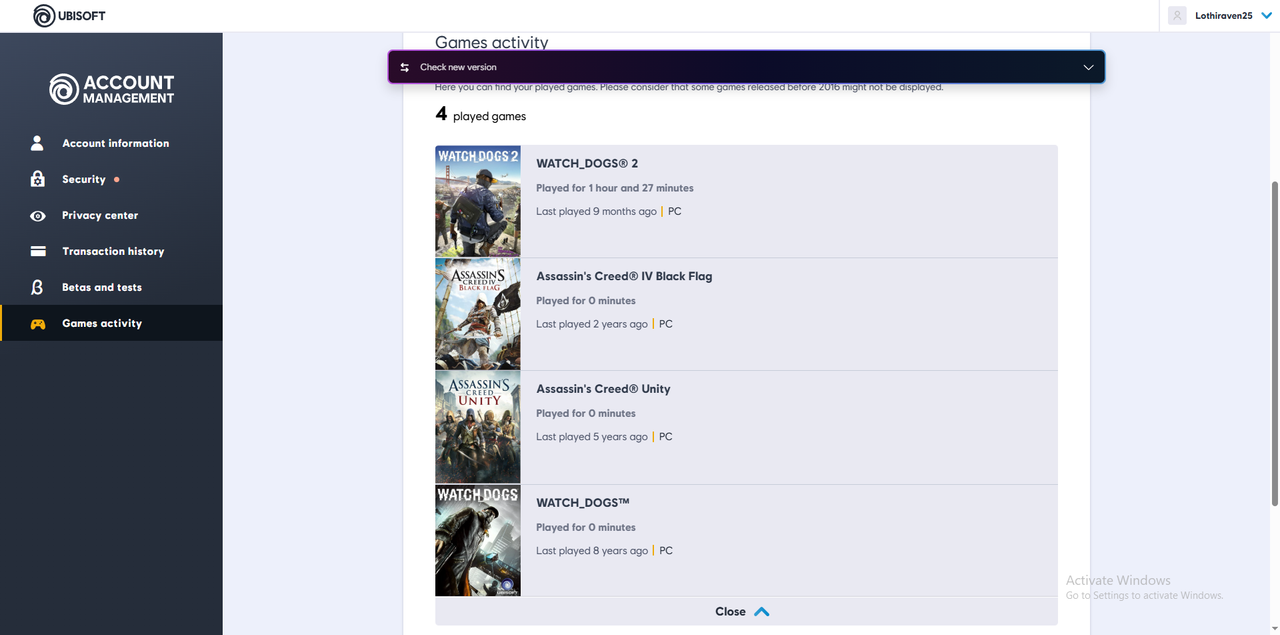This screenshot has height=635, width=1280.
Task: Open Transaction history
Action: [111, 251]
